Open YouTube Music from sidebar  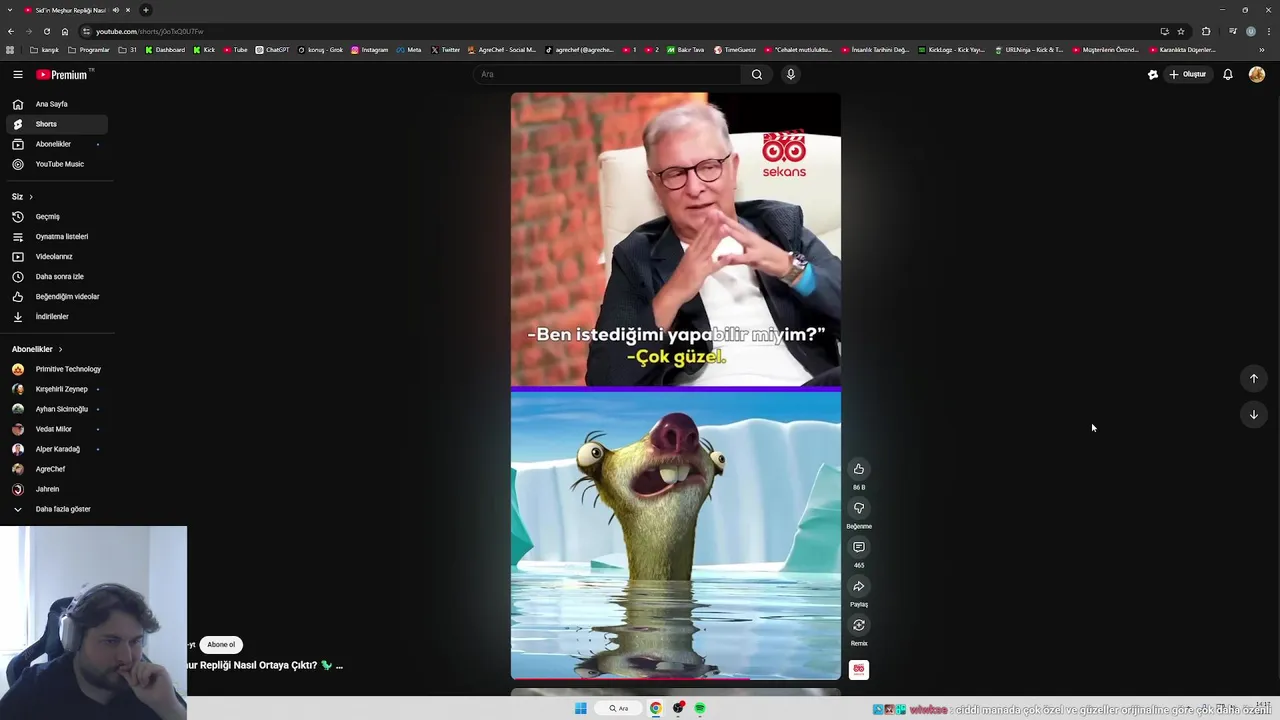click(x=56, y=164)
